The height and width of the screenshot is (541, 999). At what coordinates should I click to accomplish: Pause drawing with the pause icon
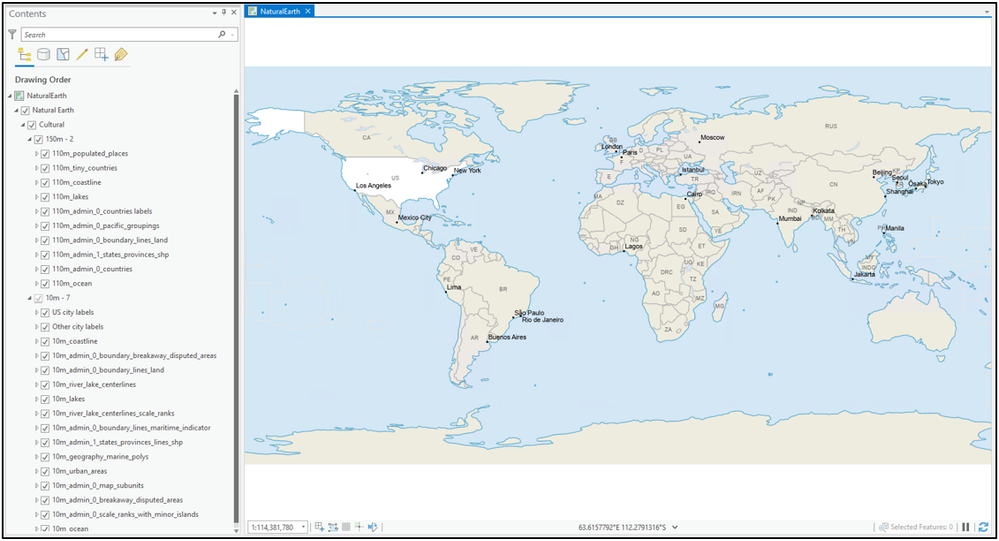(966, 527)
